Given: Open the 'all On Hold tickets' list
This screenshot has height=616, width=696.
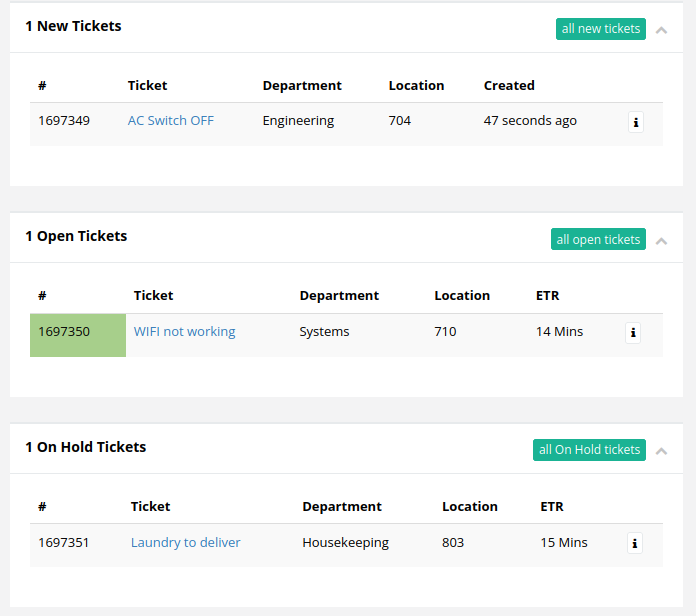Looking at the screenshot, I should pos(589,450).
